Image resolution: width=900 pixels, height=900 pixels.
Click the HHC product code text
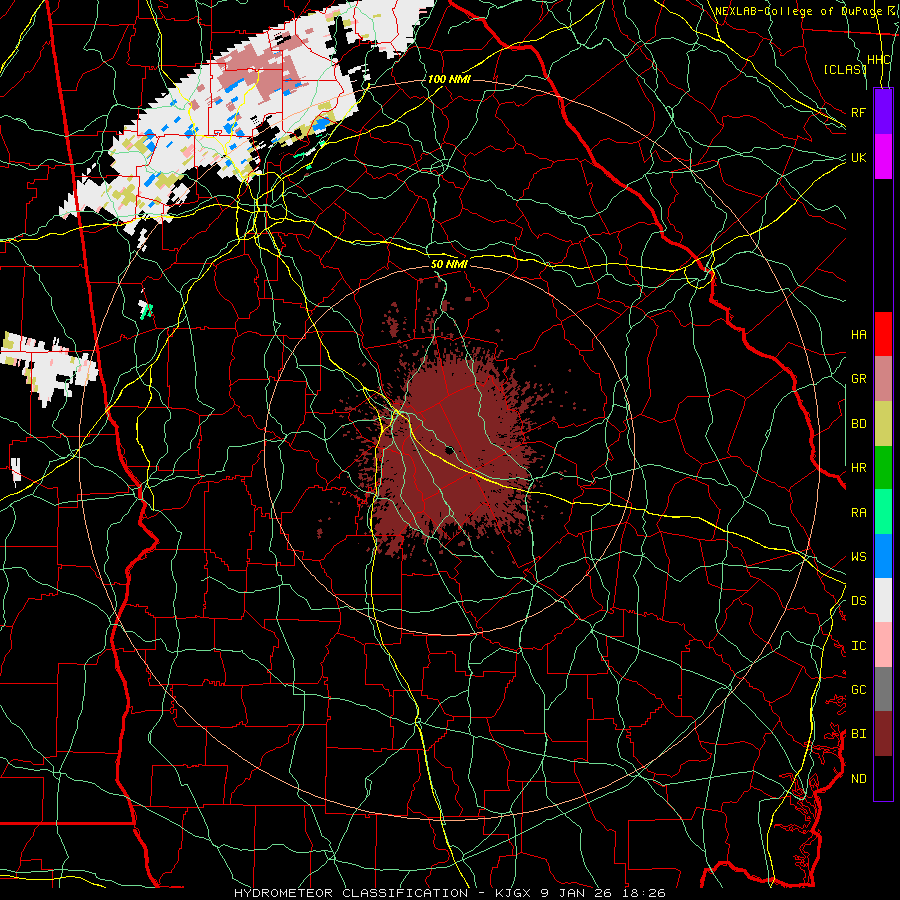tap(878, 60)
